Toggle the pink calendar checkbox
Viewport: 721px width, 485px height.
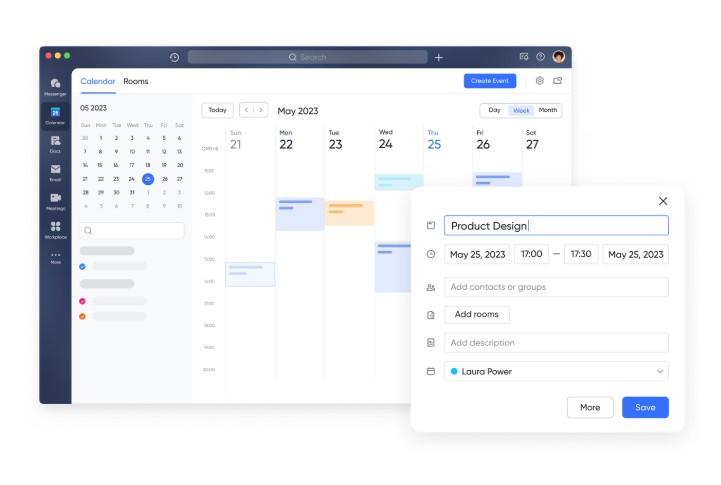click(x=82, y=300)
